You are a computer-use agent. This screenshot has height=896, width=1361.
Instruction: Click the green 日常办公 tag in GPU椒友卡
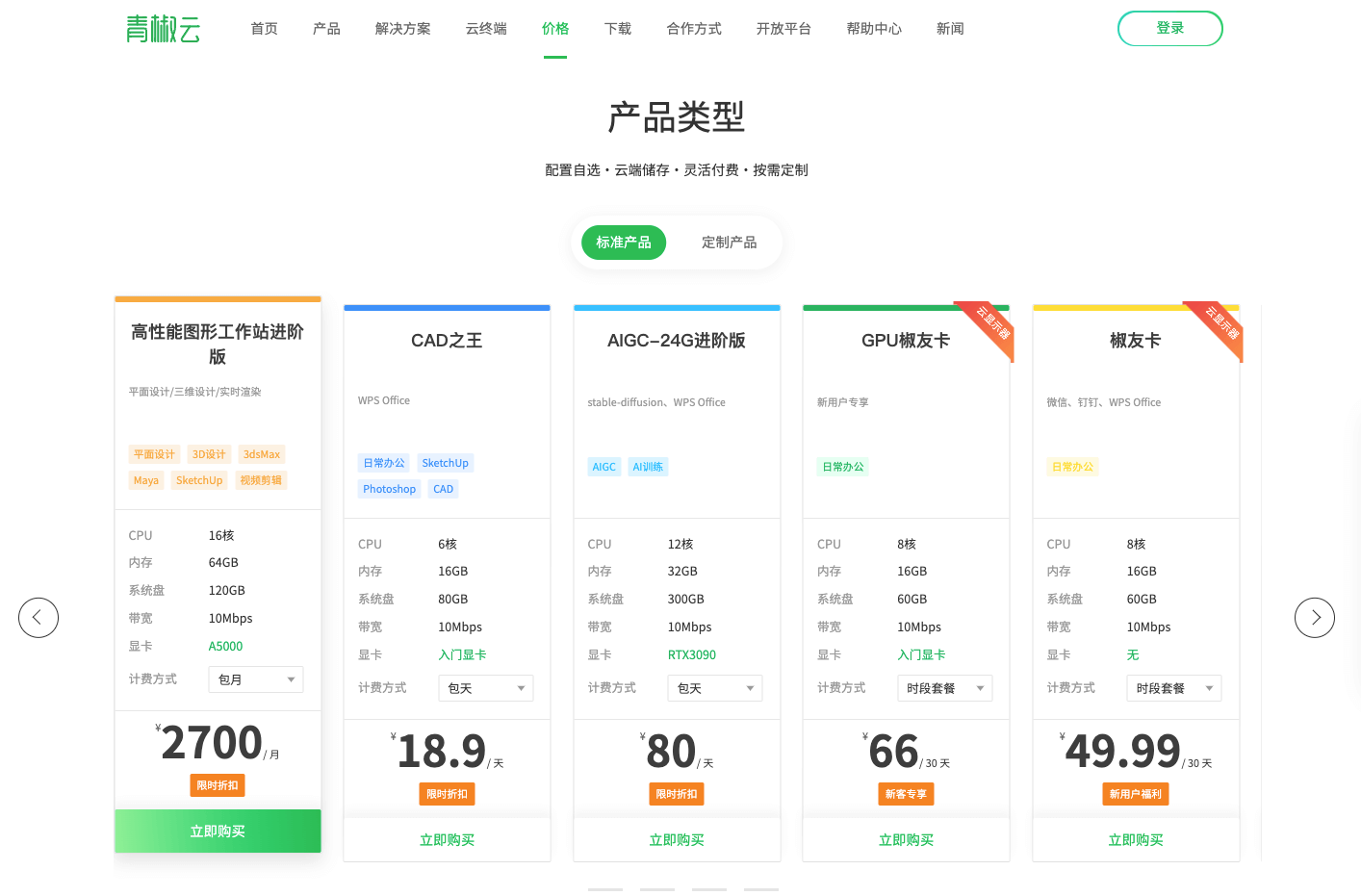(x=843, y=467)
